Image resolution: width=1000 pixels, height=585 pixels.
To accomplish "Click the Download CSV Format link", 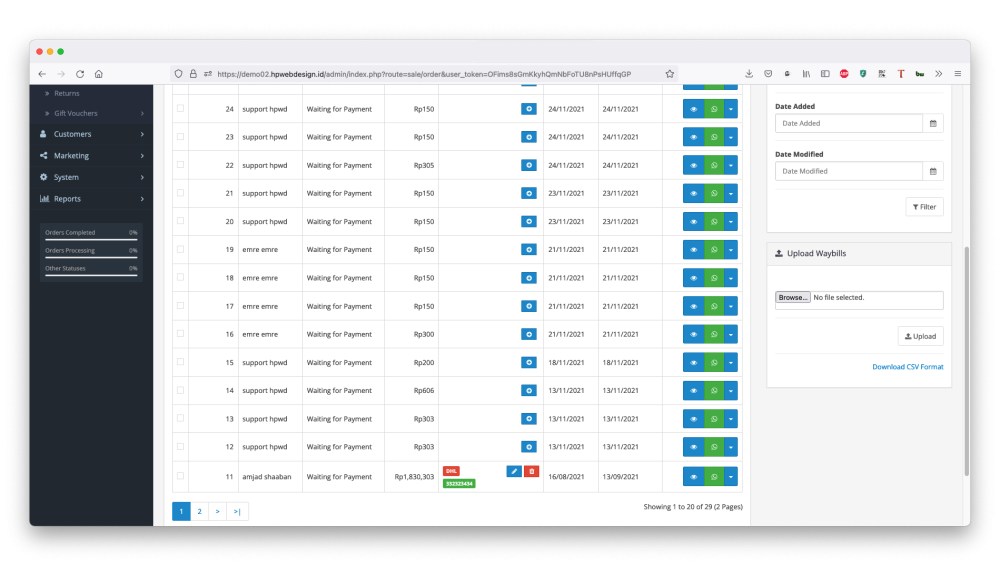I will click(x=907, y=367).
